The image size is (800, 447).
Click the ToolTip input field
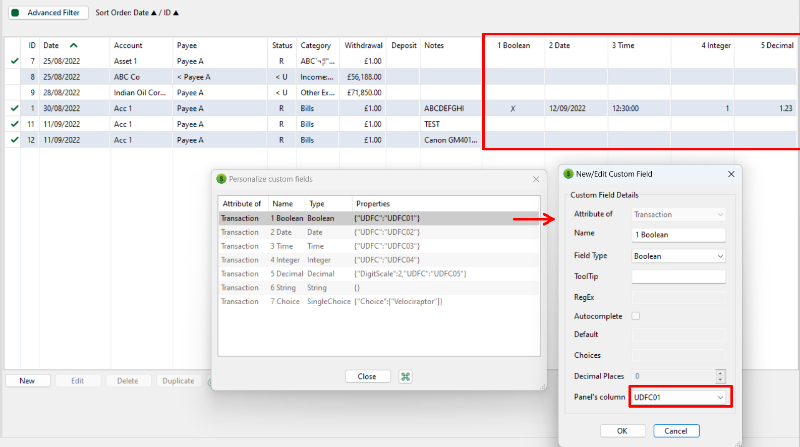coord(678,277)
